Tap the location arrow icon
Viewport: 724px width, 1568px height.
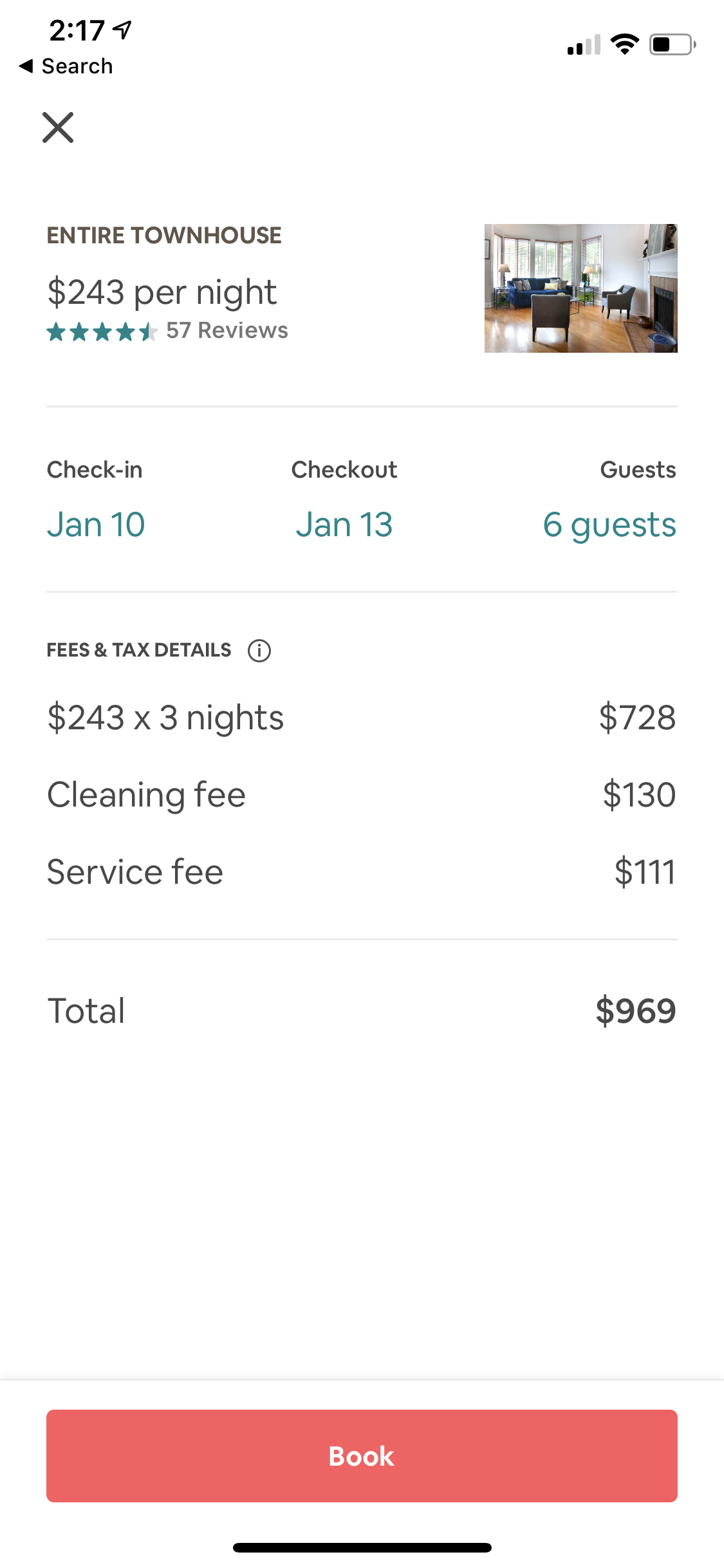[x=122, y=29]
